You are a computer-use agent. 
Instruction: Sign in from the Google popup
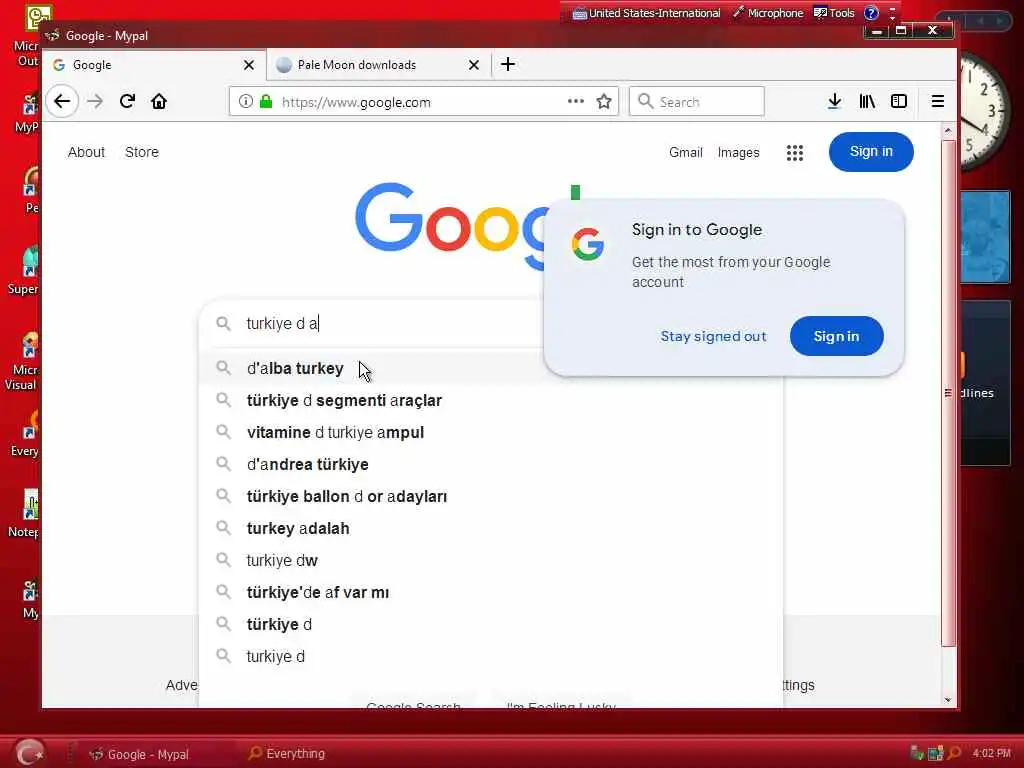coord(837,336)
